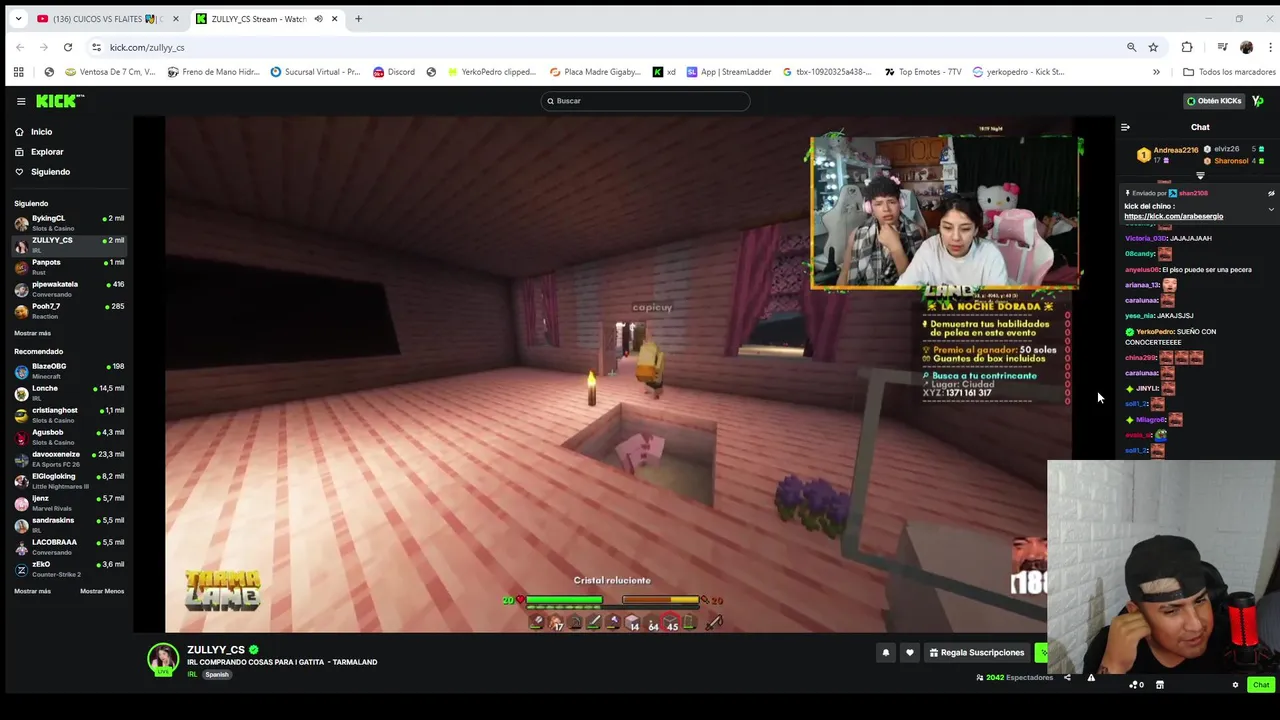Open chat settings gear
The width and height of the screenshot is (1280, 720).
pos(1235,685)
